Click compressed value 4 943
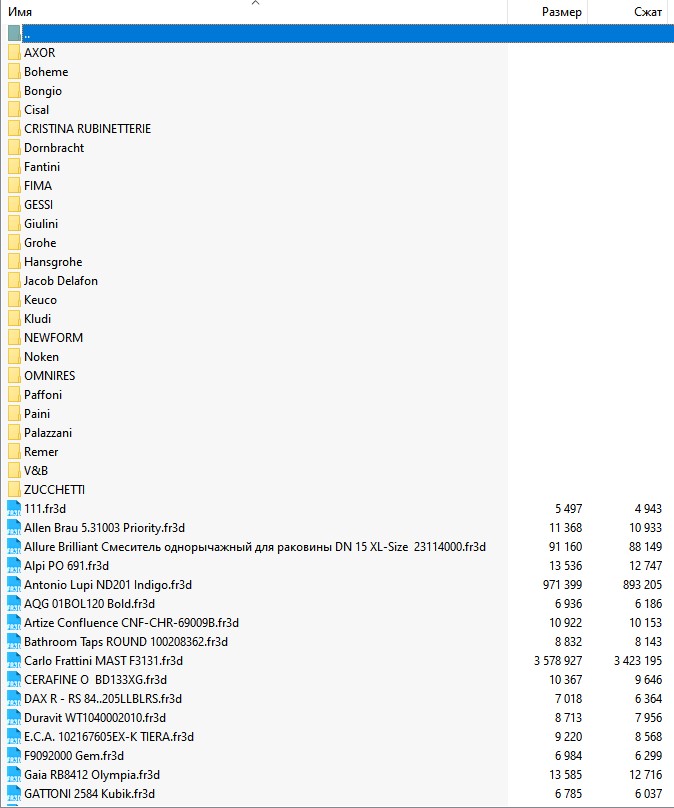 648,509
